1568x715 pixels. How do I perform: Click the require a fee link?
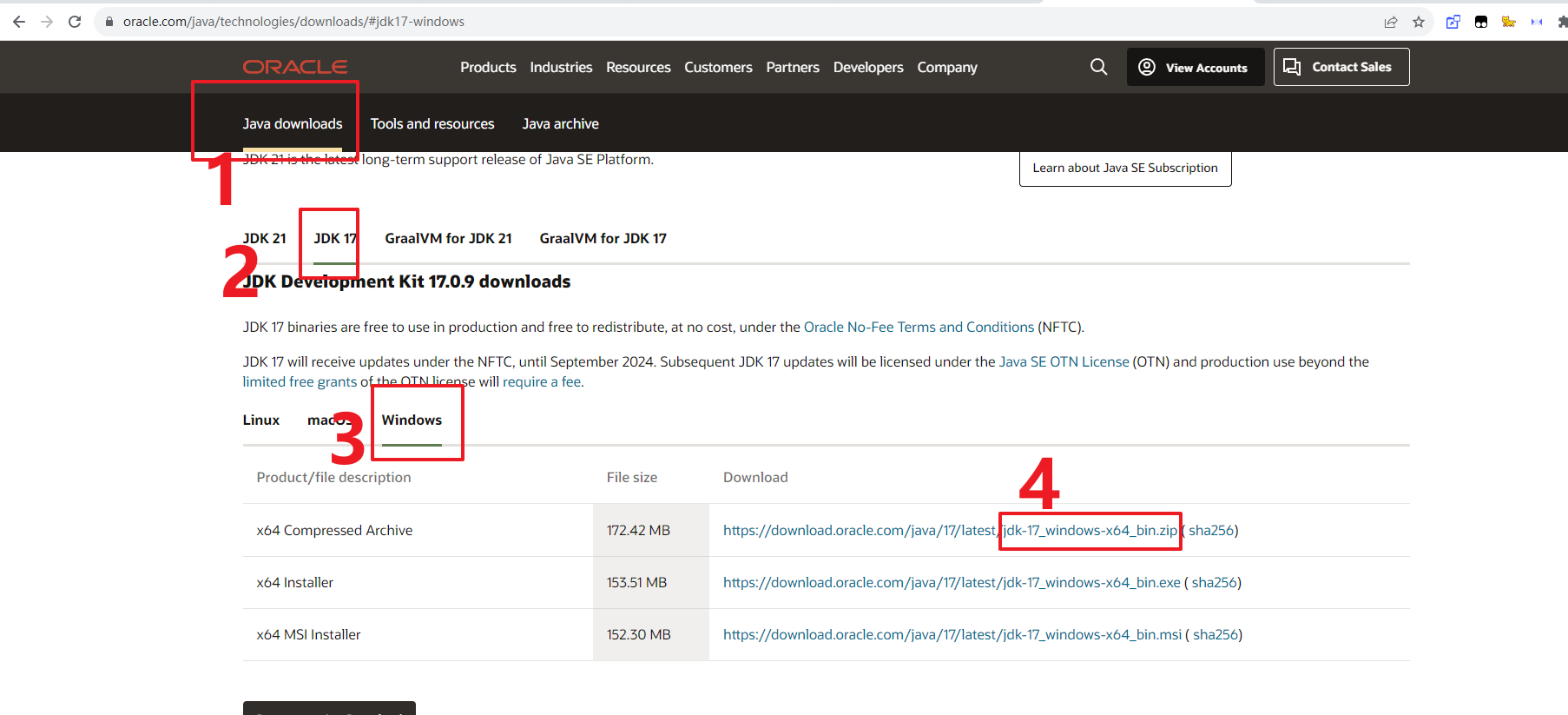click(x=542, y=381)
